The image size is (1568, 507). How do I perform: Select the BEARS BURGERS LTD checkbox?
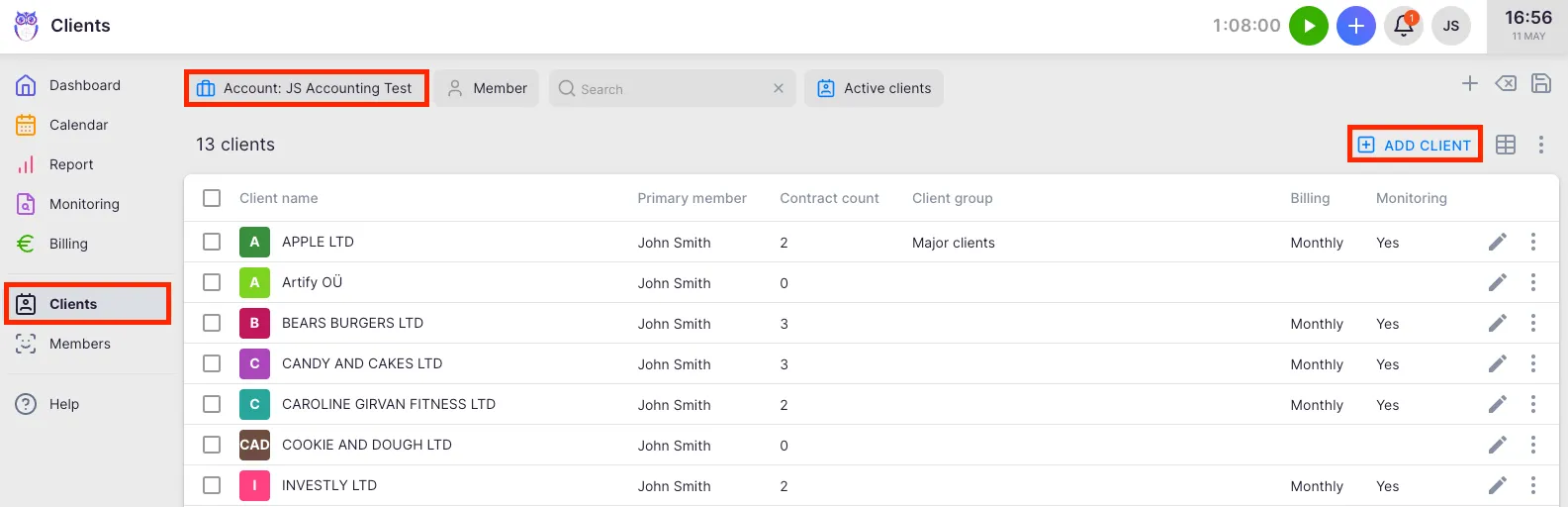pos(212,323)
